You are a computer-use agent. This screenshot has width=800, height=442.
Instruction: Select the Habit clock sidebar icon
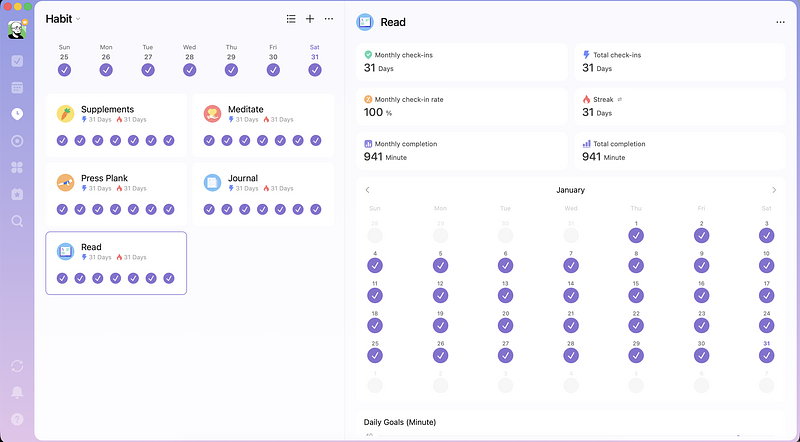coord(17,114)
